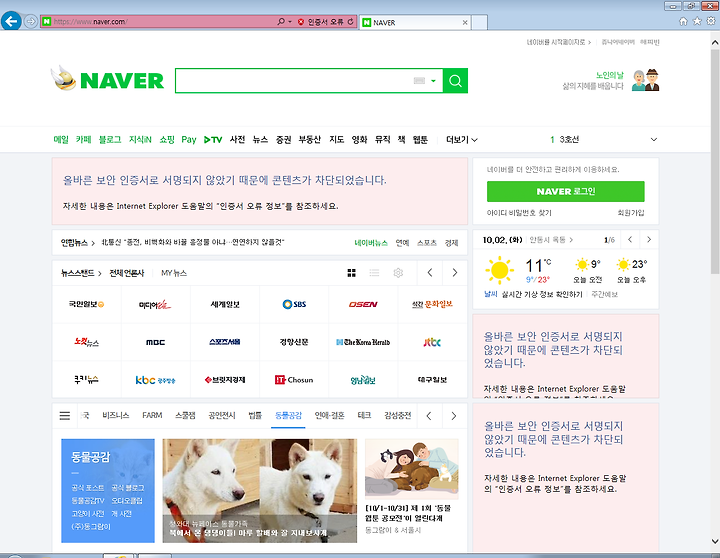Go back with the browser Back arrow
720x558 pixels.
point(11,21)
